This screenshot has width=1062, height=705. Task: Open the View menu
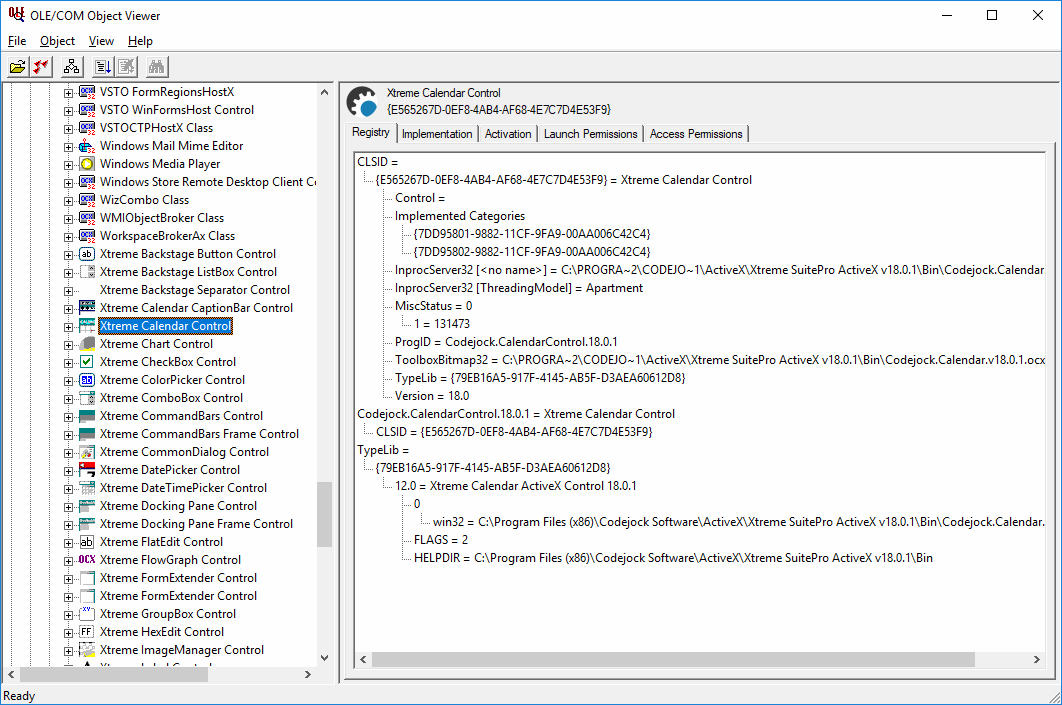(x=102, y=41)
